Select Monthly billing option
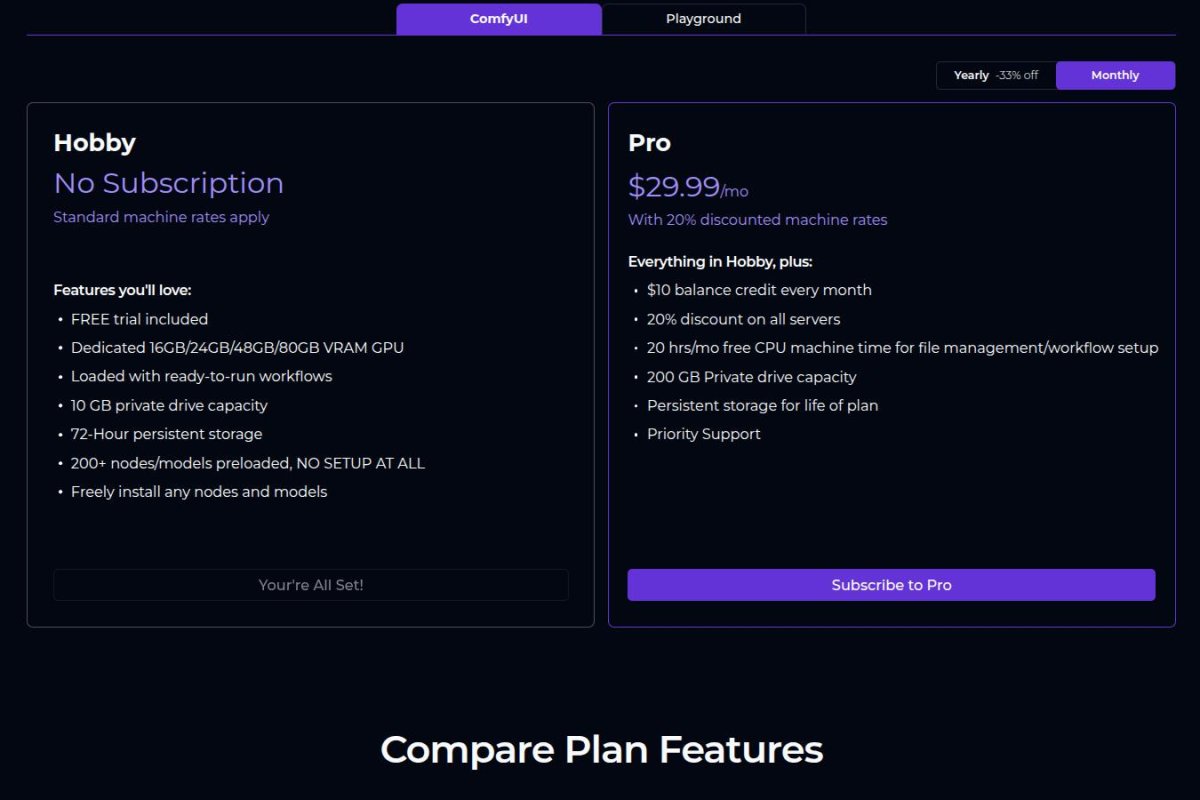The image size is (1200, 800). coord(1114,75)
